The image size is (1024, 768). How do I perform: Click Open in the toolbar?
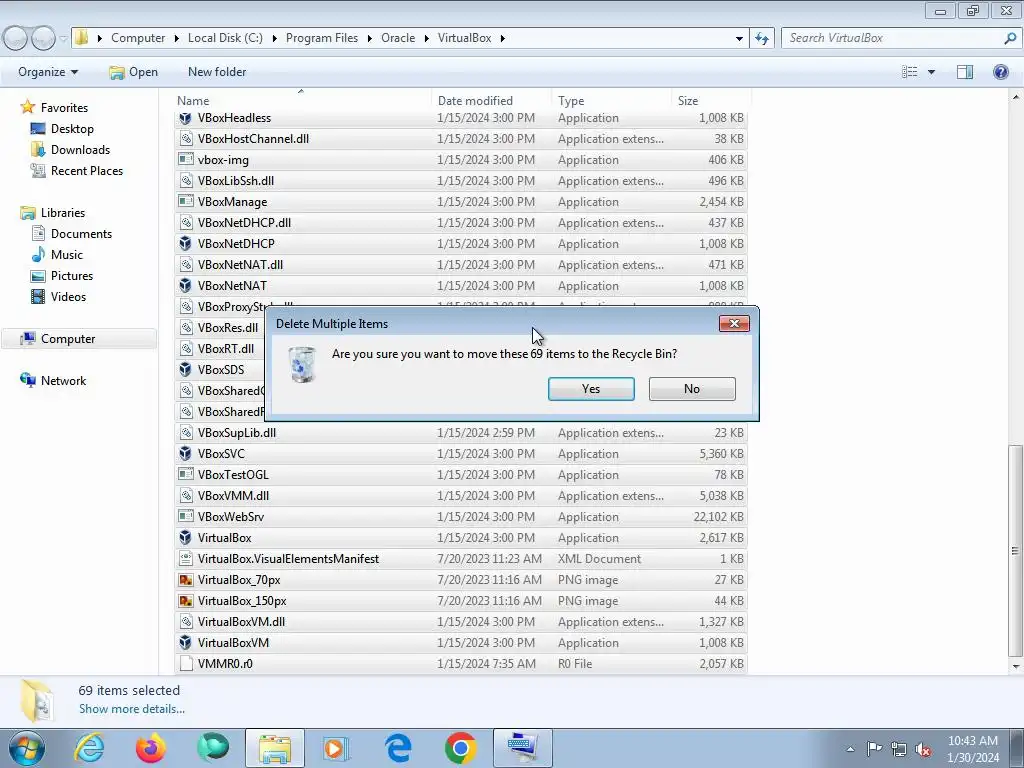coord(134,72)
